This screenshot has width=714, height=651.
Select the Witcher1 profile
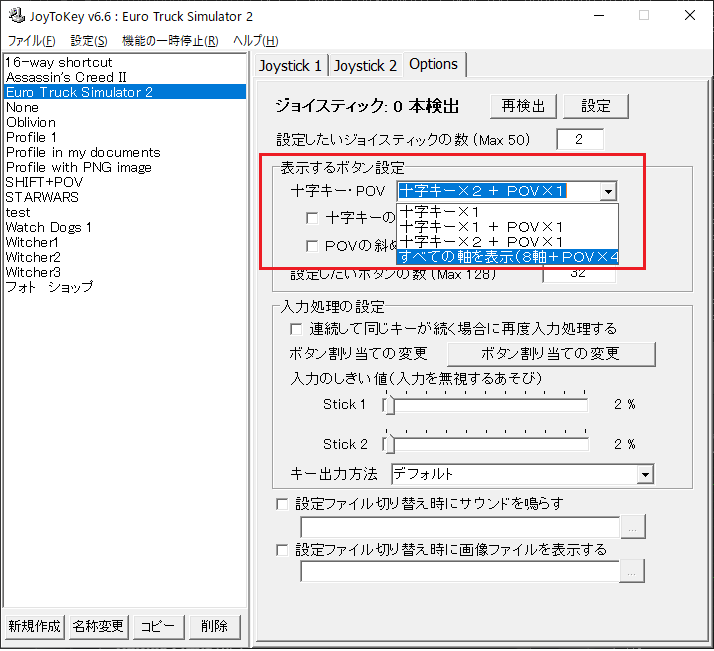[125, 243]
